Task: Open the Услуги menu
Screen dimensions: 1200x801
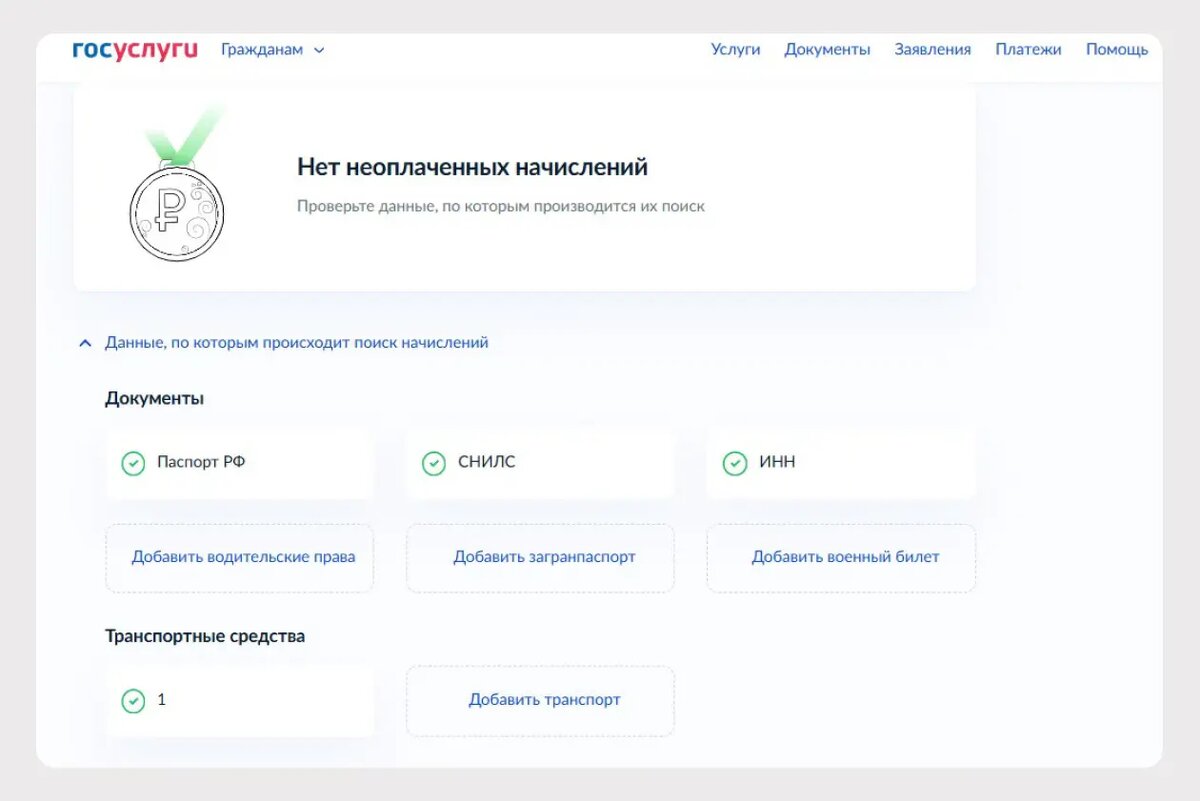Action: 735,49
